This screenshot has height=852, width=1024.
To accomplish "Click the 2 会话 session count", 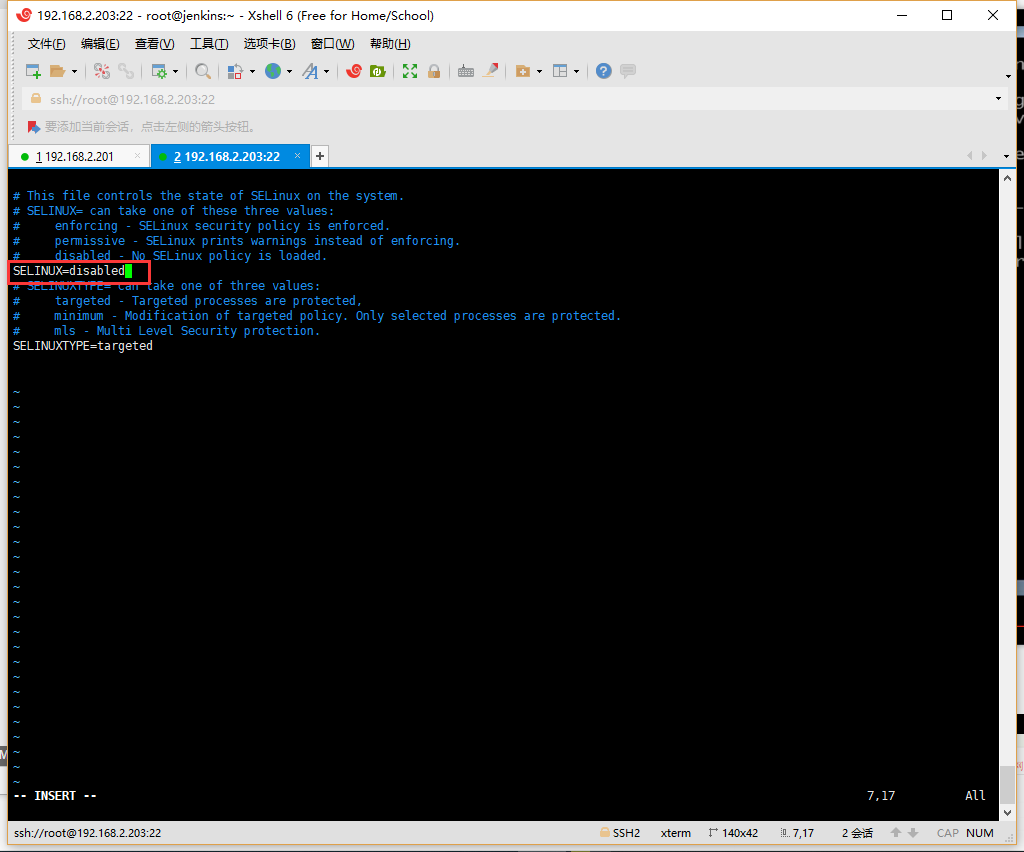I will [857, 833].
